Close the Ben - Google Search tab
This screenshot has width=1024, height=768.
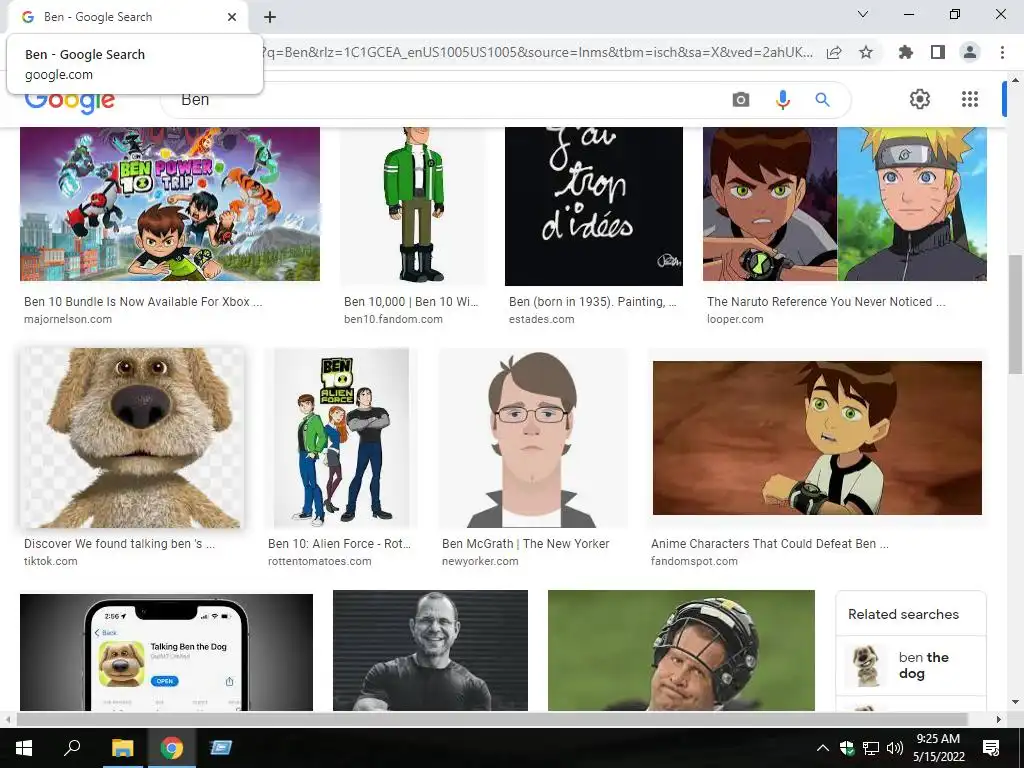click(232, 17)
